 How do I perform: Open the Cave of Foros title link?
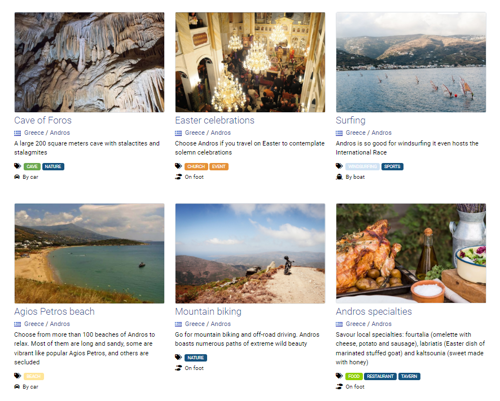[43, 120]
